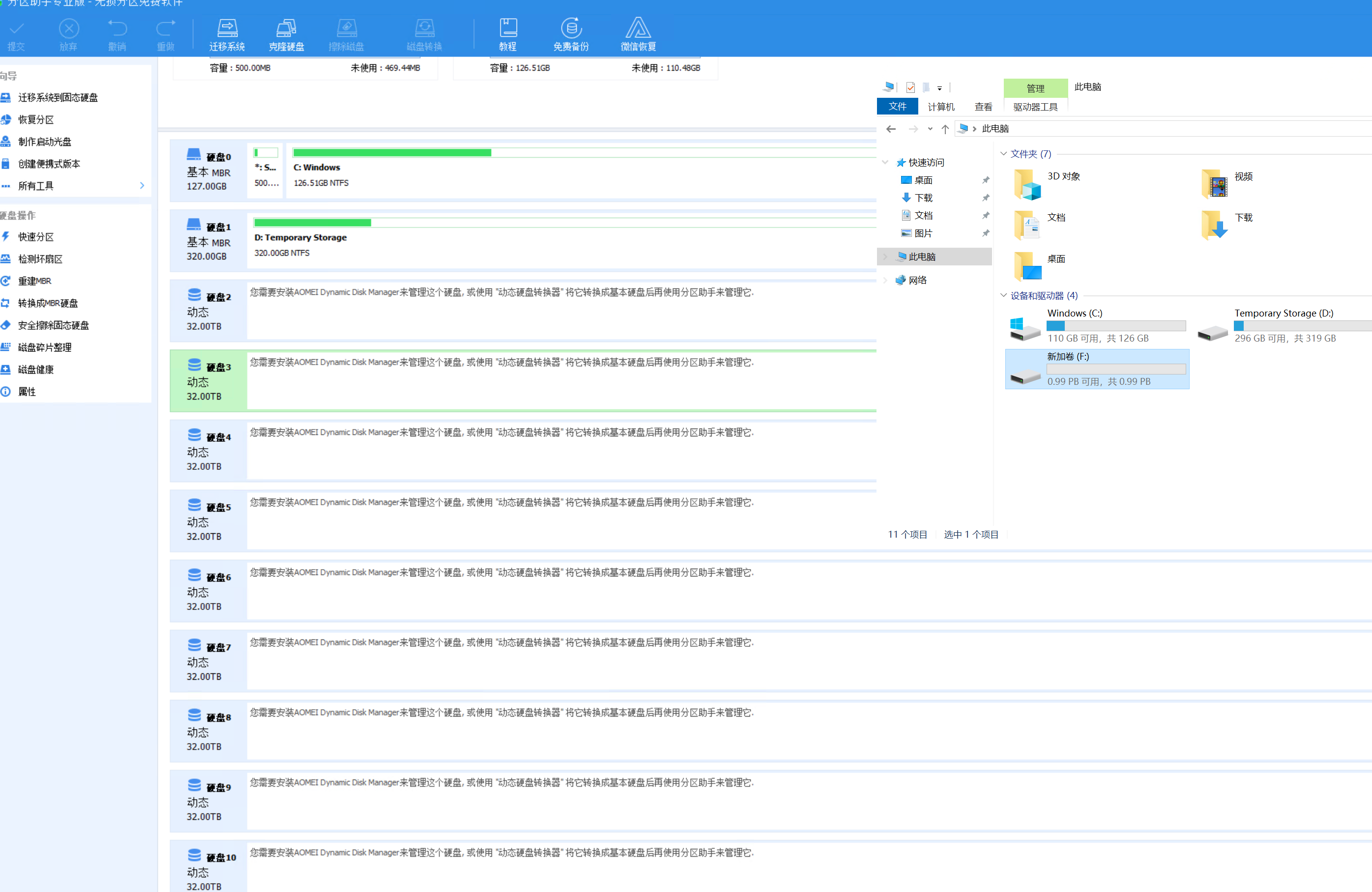Select 快速分区 in the sidebar

(36, 237)
